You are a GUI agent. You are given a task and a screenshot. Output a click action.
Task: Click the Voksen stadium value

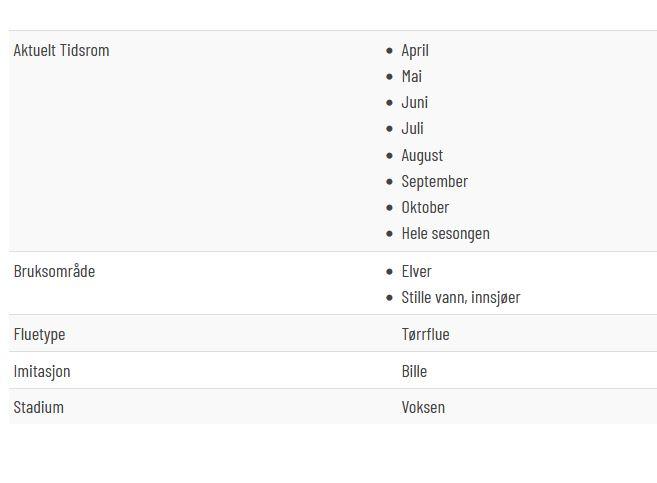point(423,408)
